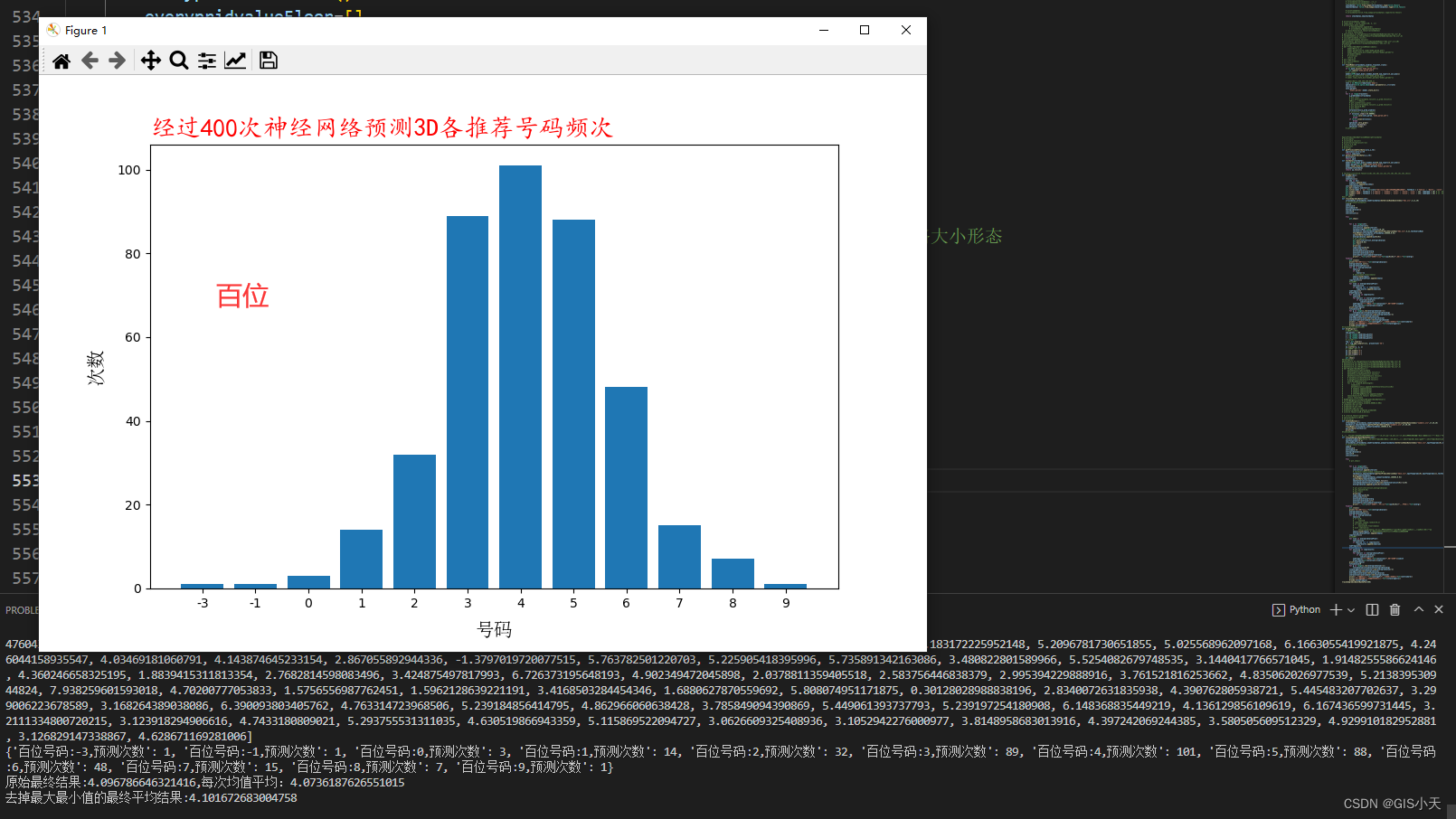
Task: Click the red chart title text
Action: [x=383, y=127]
